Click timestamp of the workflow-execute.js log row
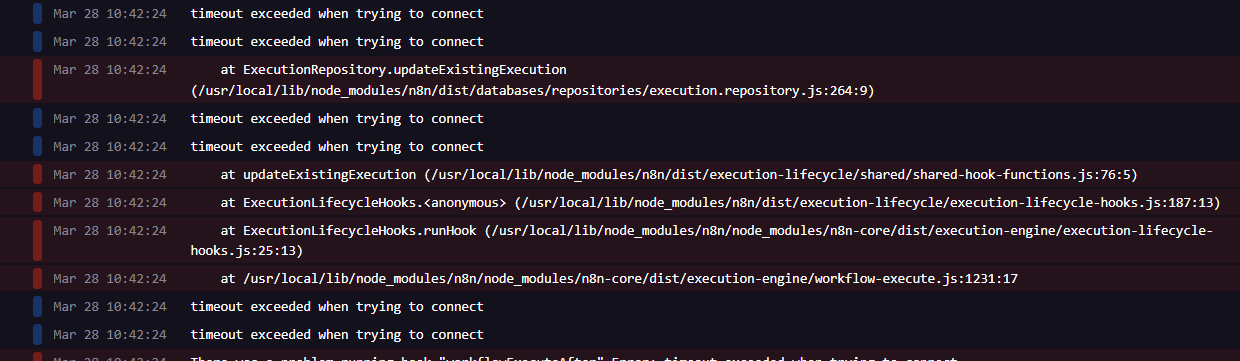Image resolution: width=1240 pixels, height=361 pixels. [110, 278]
